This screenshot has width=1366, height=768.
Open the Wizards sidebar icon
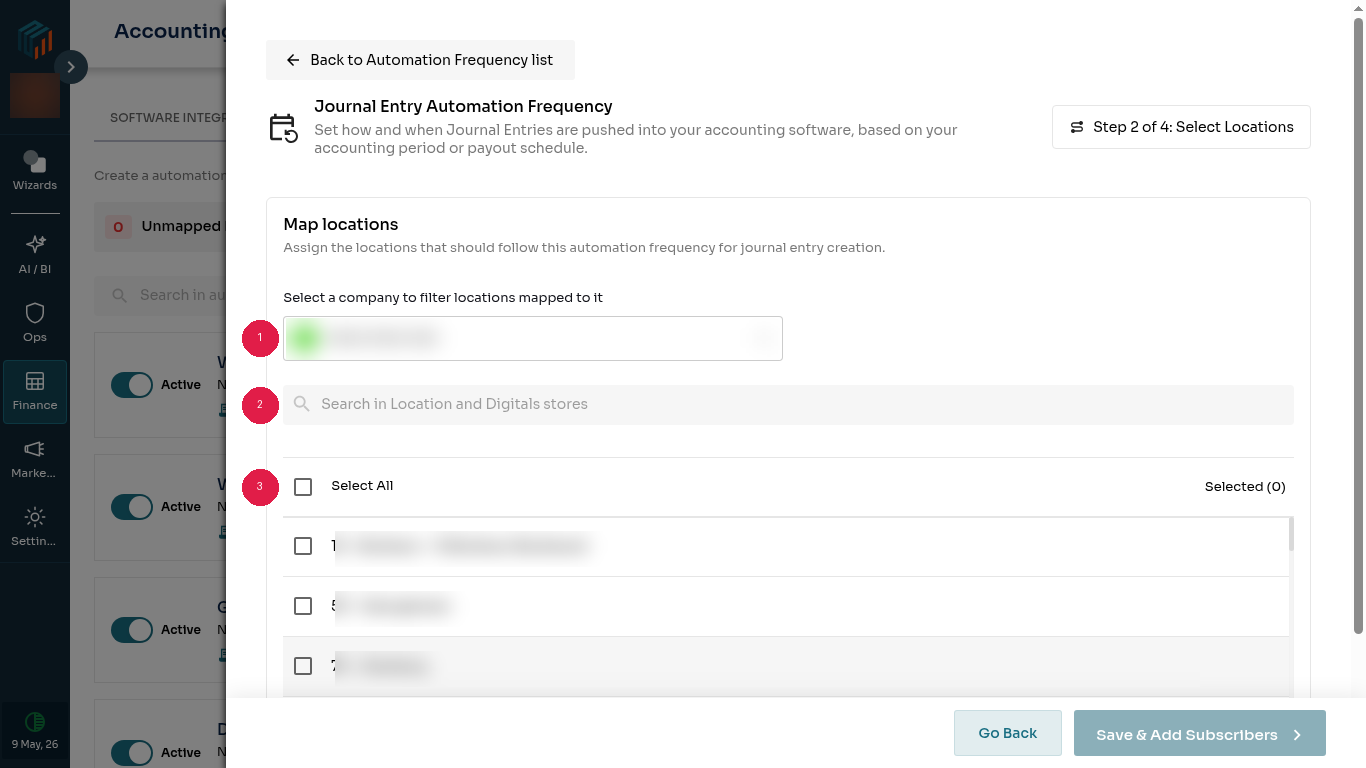coord(35,161)
